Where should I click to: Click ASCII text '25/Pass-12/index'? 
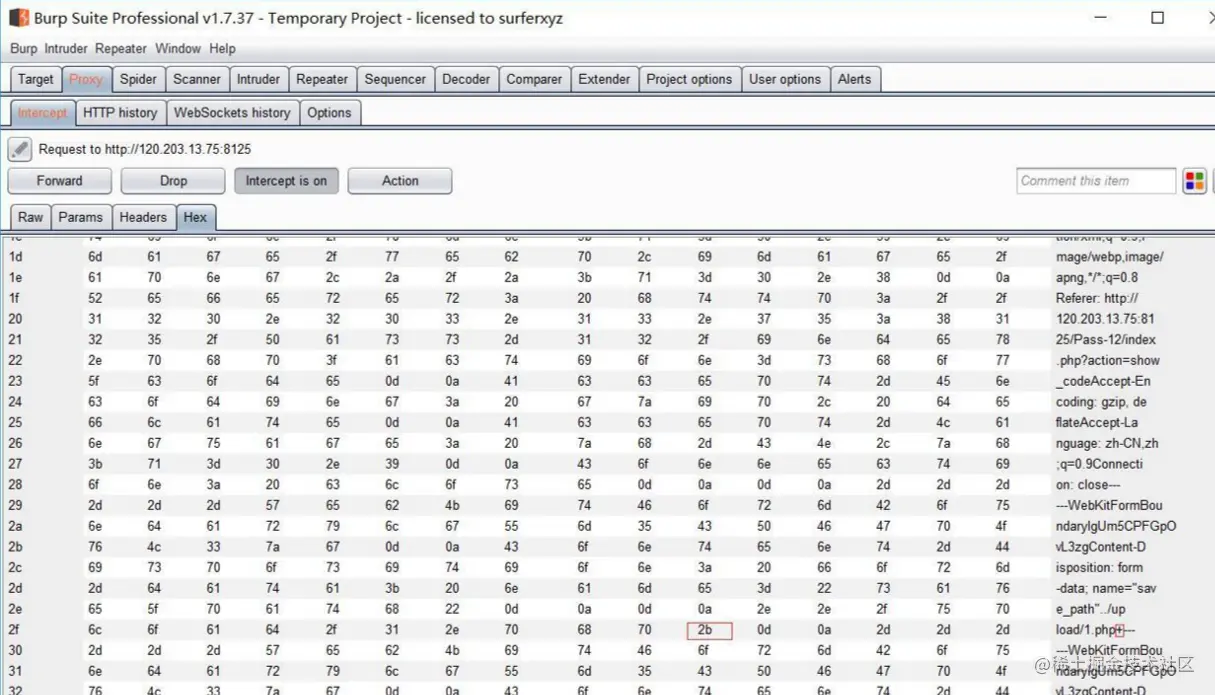(x=1105, y=339)
